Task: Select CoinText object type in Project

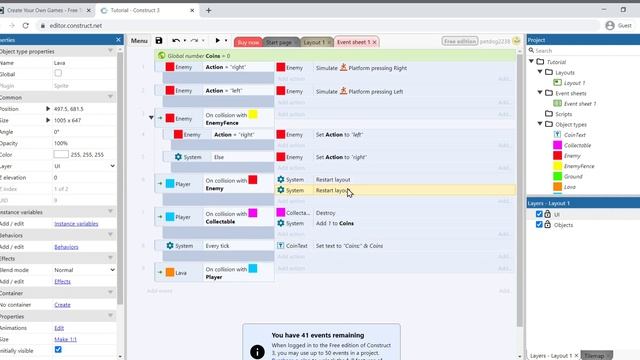Action: [575, 135]
